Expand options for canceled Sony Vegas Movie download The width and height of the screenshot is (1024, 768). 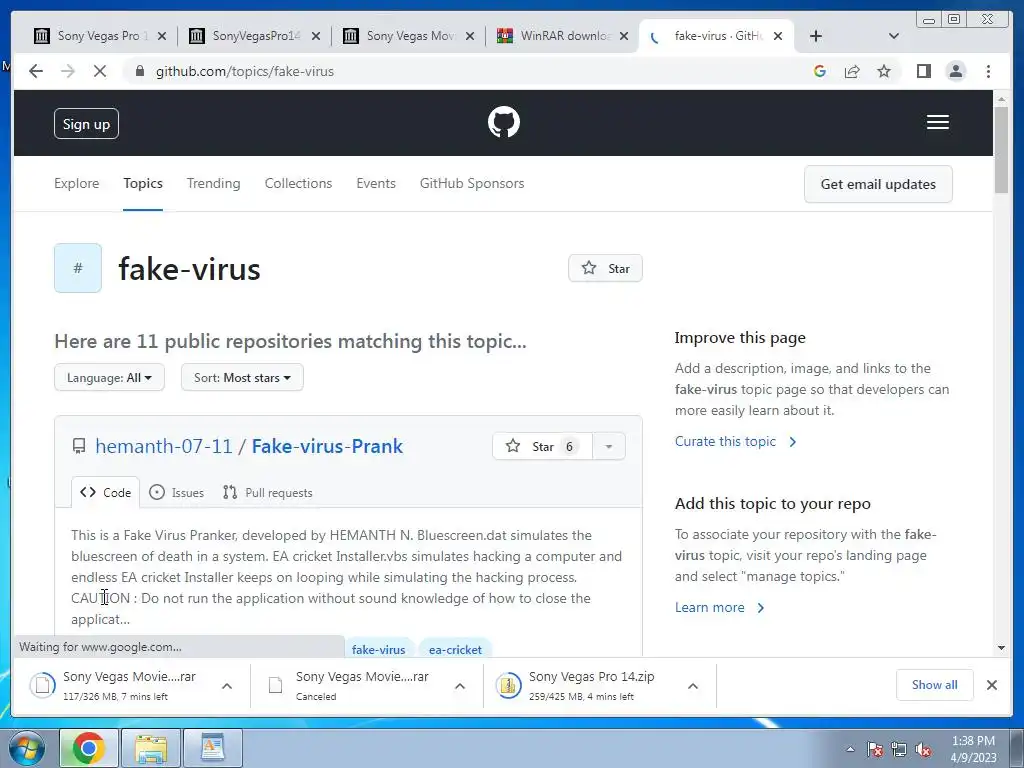[x=460, y=686]
